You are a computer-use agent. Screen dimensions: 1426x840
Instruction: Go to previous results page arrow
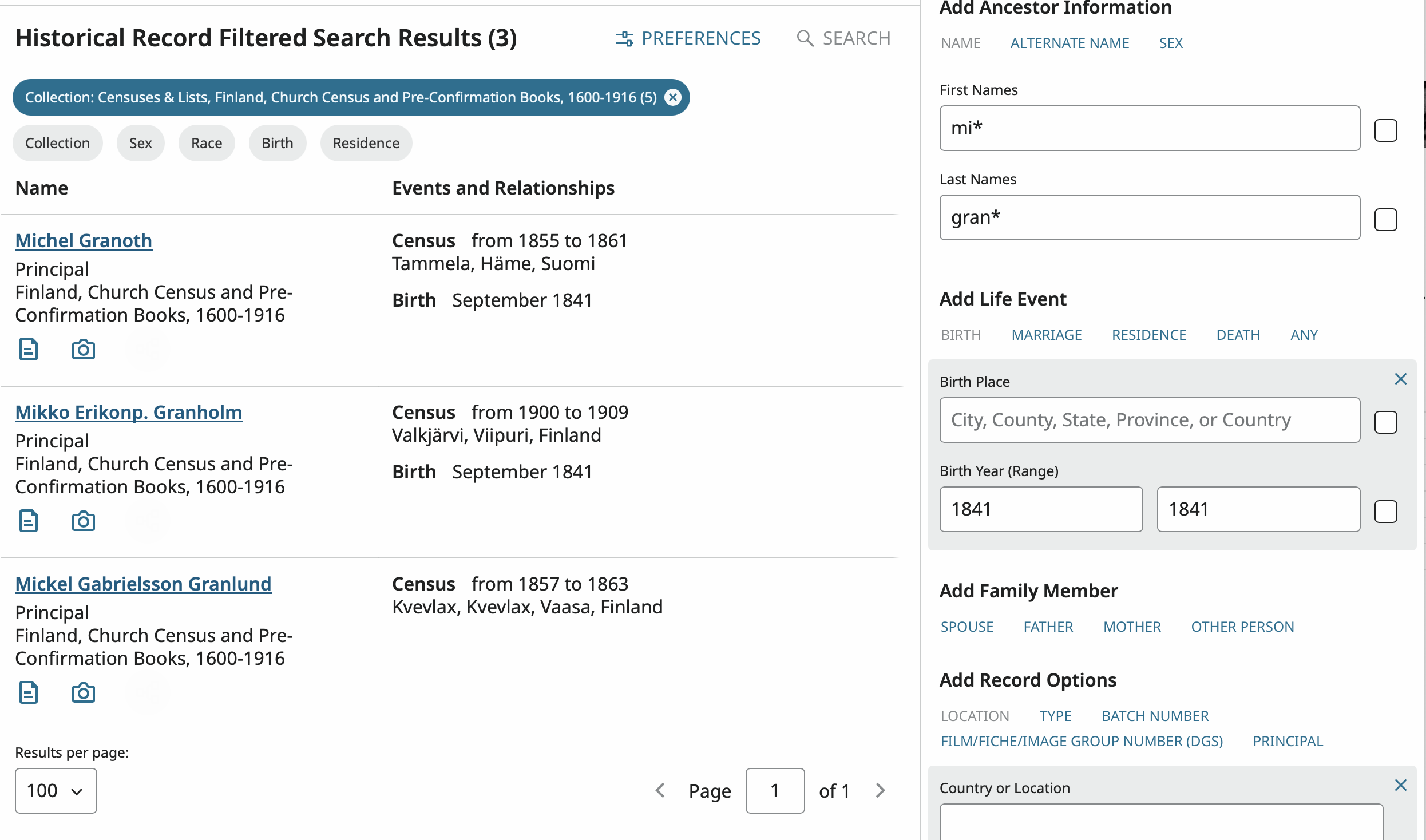pos(660,790)
